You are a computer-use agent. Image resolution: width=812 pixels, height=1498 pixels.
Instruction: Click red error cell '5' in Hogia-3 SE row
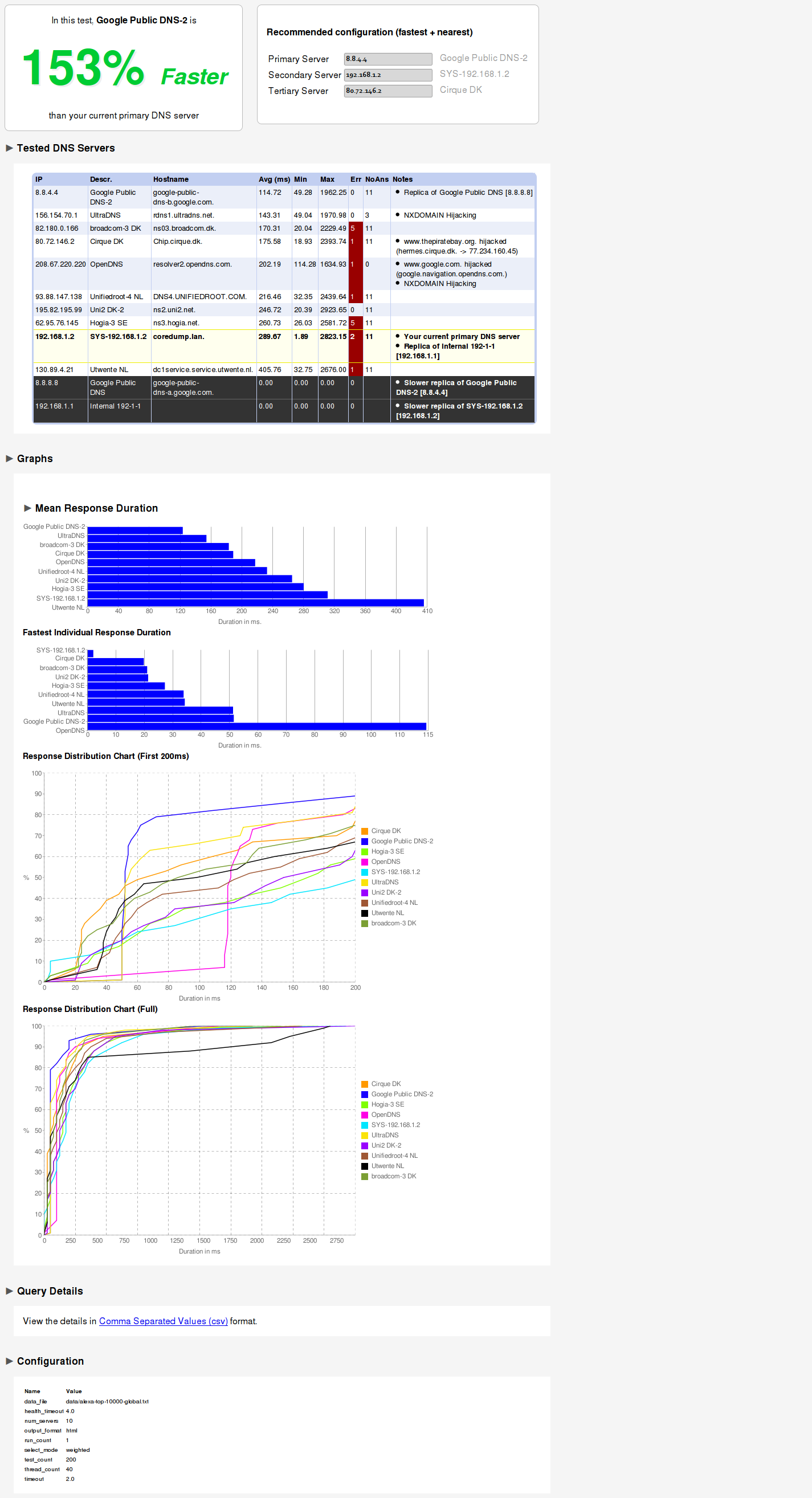pos(356,323)
